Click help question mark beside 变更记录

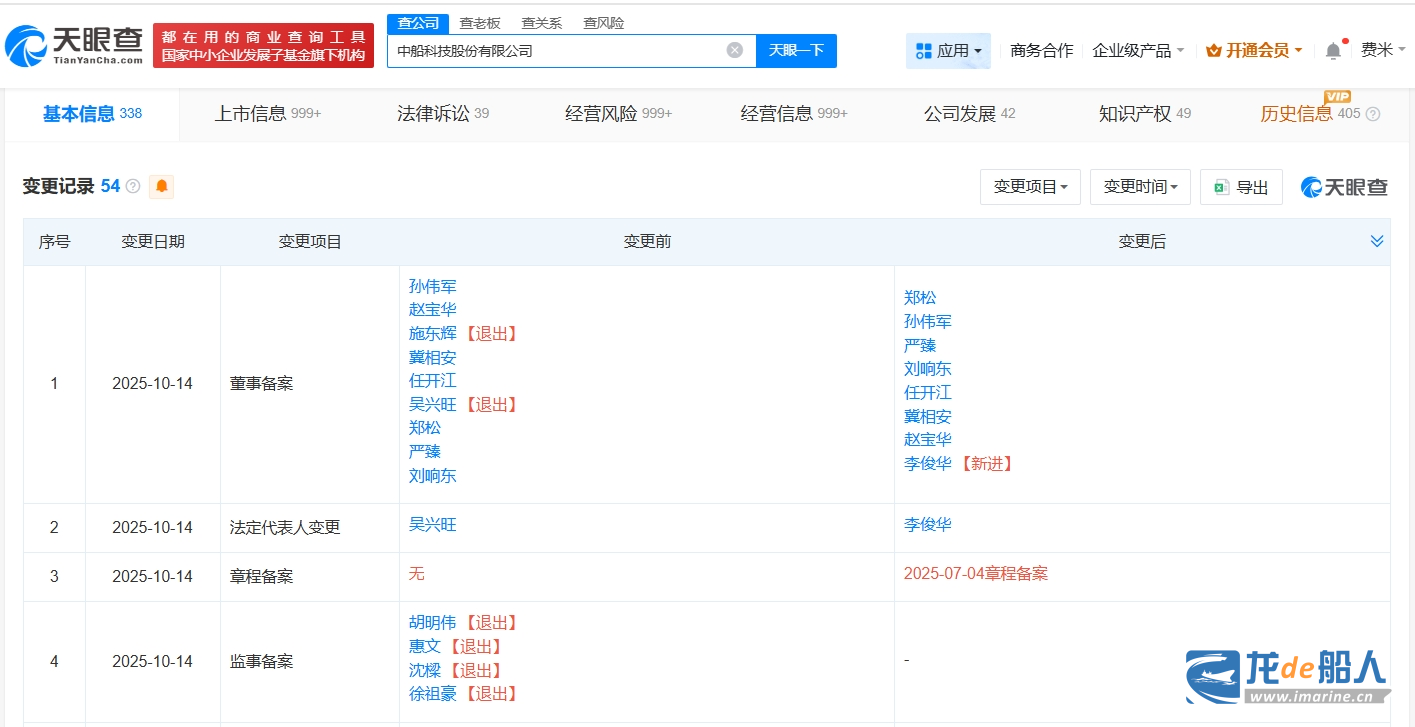pos(133,187)
